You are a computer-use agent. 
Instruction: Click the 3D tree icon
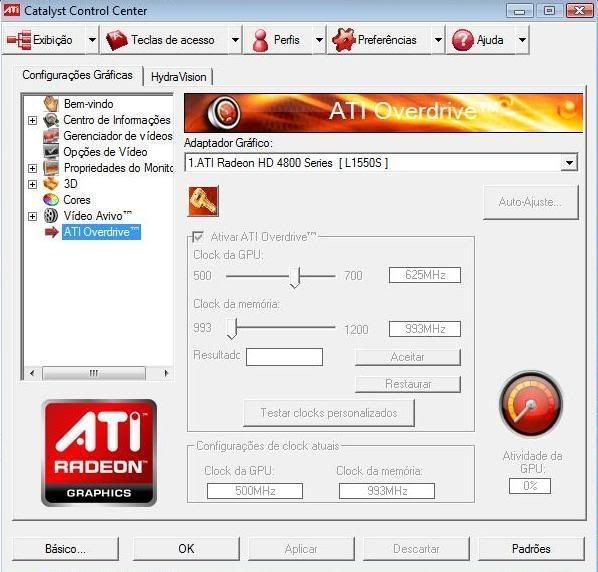(x=51, y=184)
